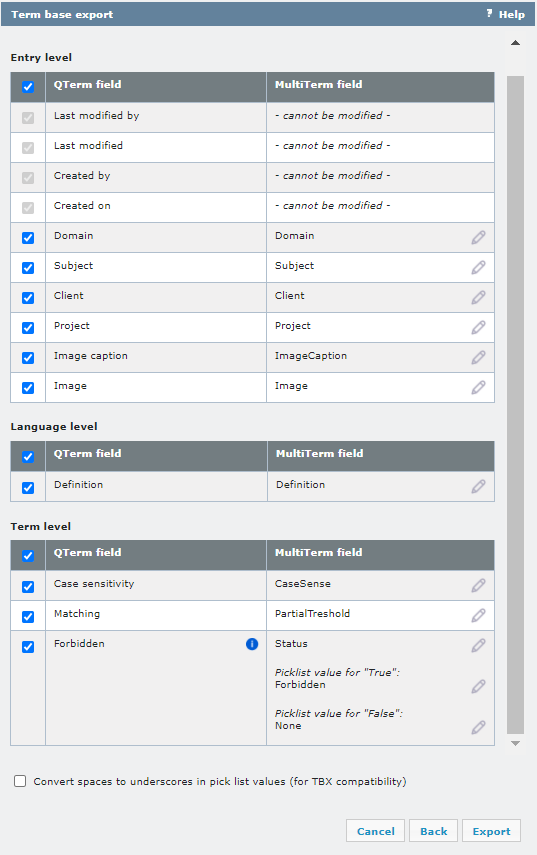This screenshot has width=537, height=855.
Task: Click the scrollbar up arrow
Action: 515,43
